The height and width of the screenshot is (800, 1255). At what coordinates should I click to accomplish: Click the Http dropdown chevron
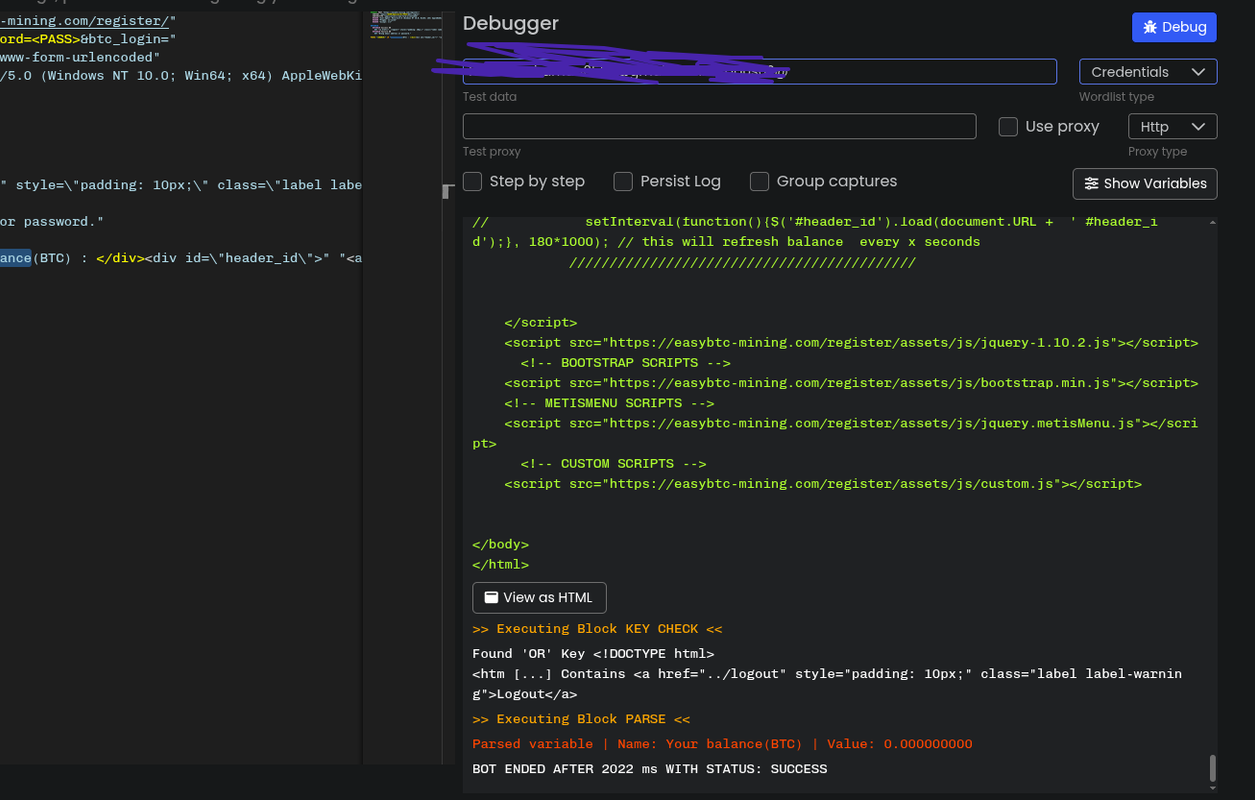(1198, 126)
